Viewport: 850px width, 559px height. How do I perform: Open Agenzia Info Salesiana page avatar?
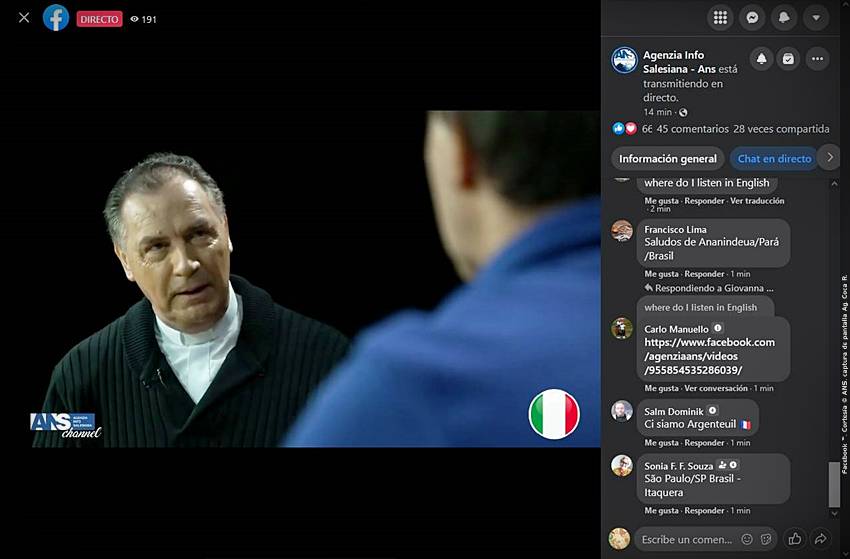pyautogui.click(x=624, y=60)
